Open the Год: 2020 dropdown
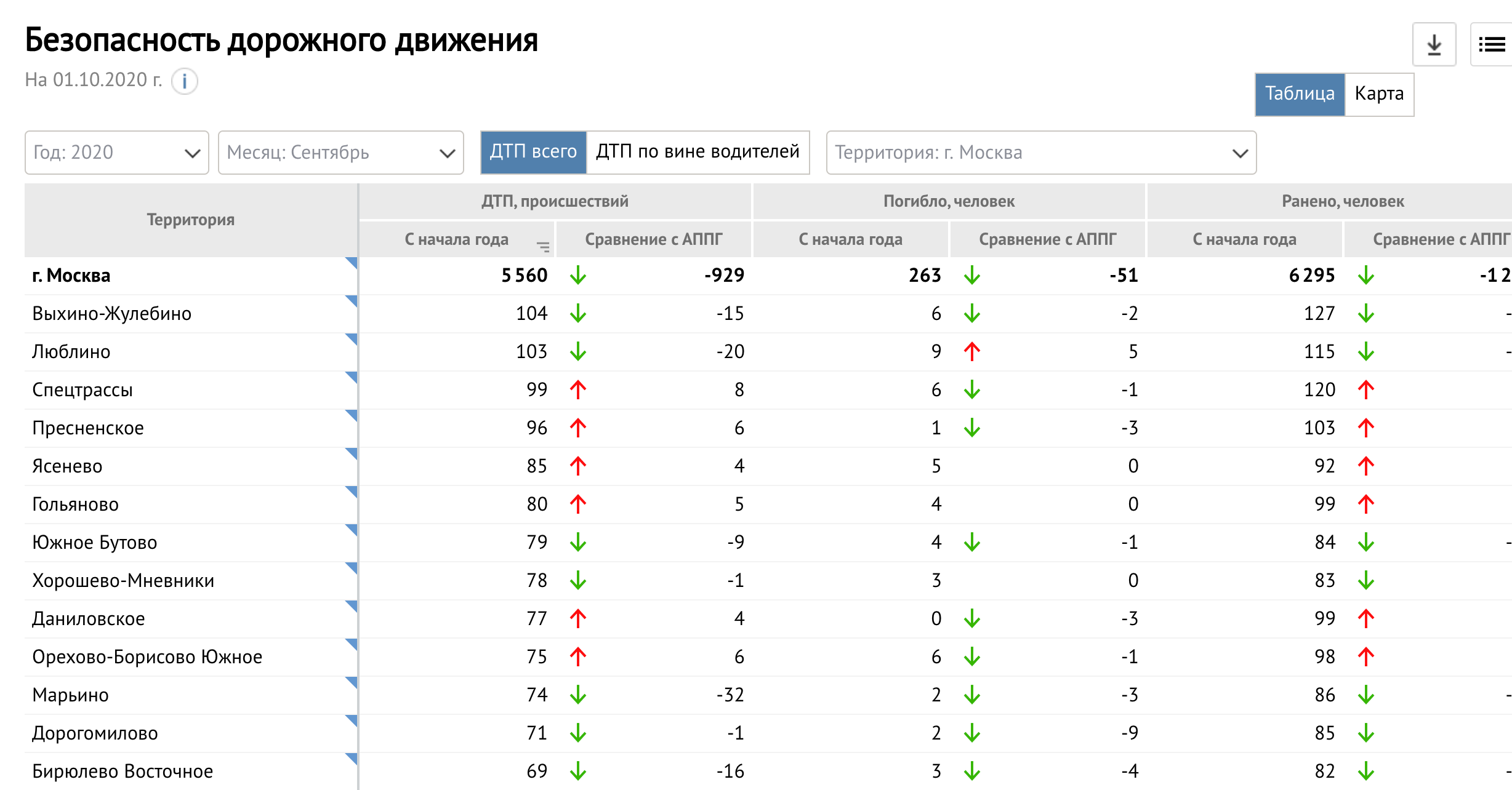This screenshot has height=790, width=1512. click(x=117, y=153)
